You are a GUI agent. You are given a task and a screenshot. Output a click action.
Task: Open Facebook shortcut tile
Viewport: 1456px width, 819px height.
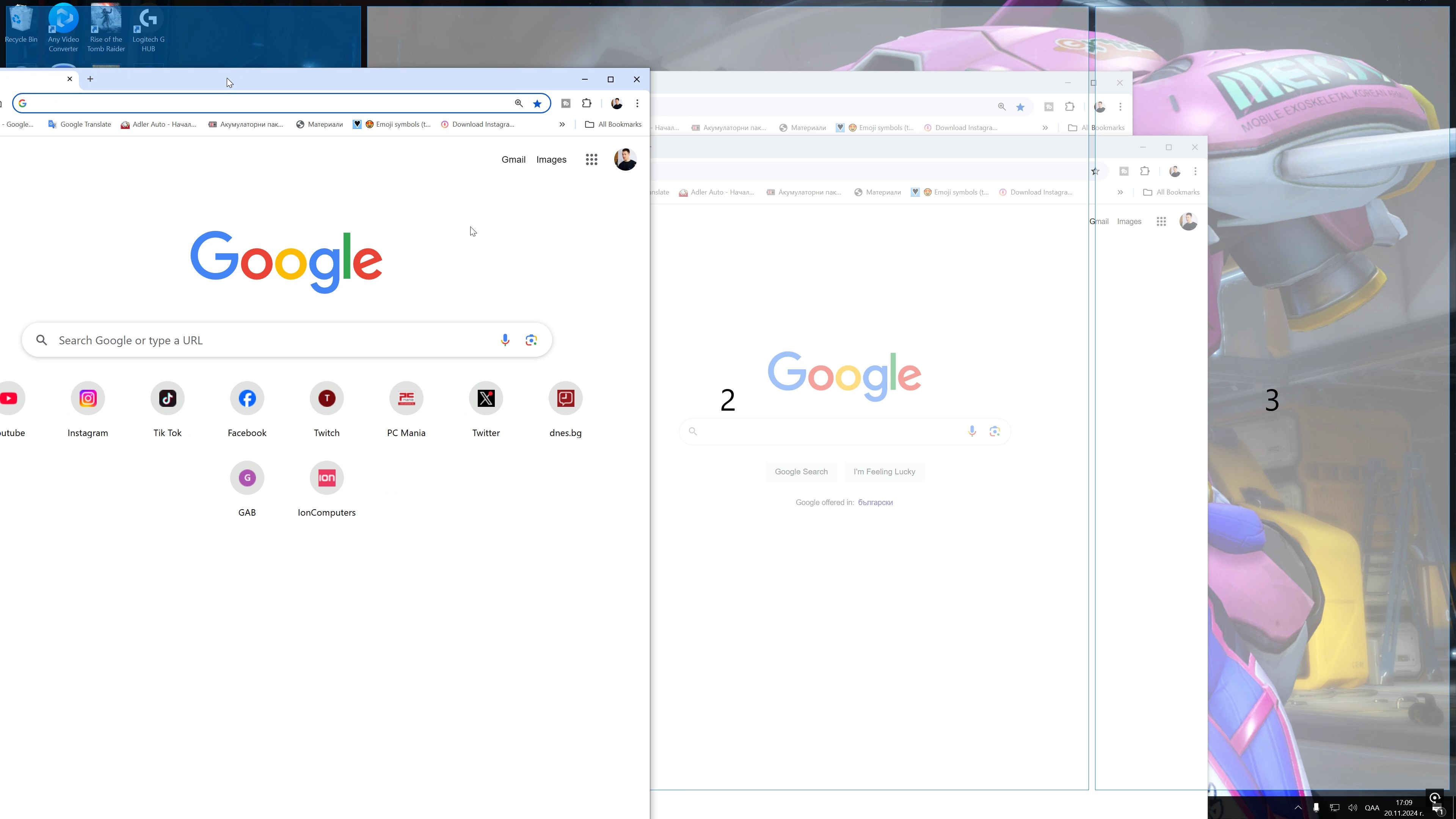pyautogui.click(x=247, y=410)
